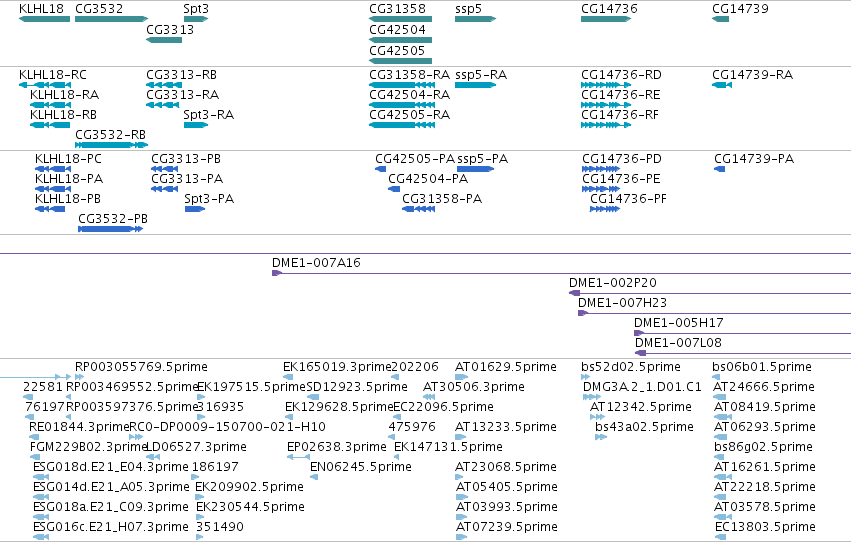Click protein CG3532-PB
The height and width of the screenshot is (542, 851).
[x=111, y=229]
